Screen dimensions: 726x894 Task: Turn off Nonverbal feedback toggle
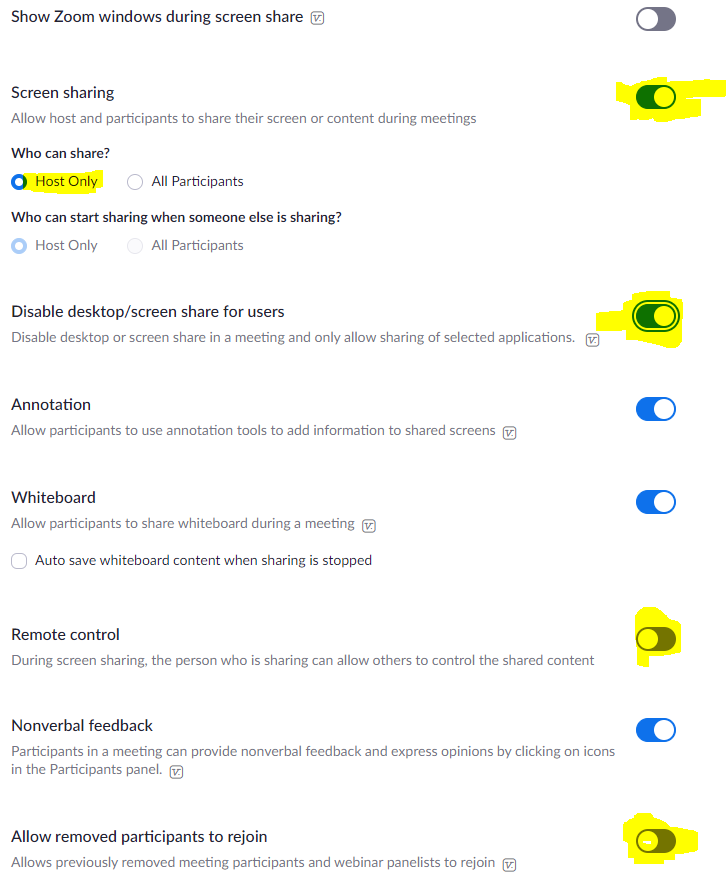(656, 730)
